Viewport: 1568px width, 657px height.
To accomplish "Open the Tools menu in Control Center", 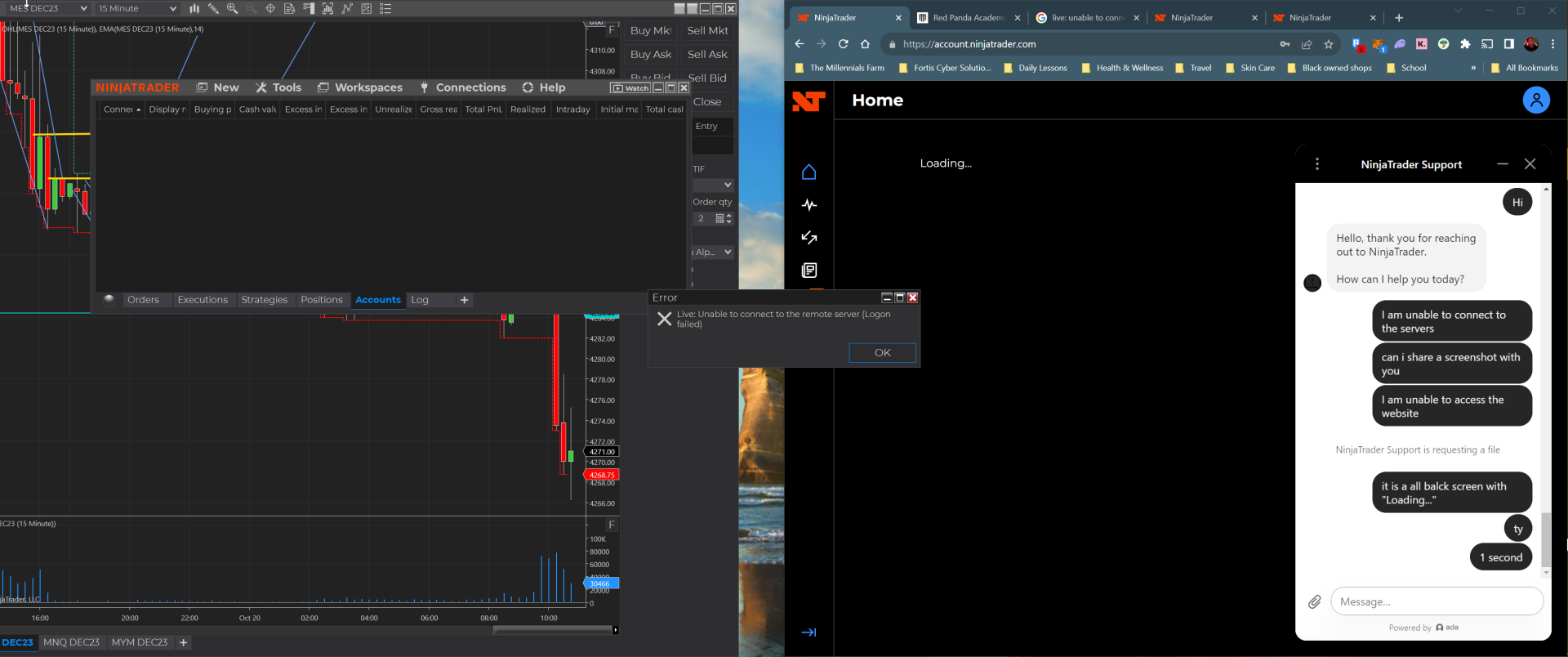I will coord(278,87).
